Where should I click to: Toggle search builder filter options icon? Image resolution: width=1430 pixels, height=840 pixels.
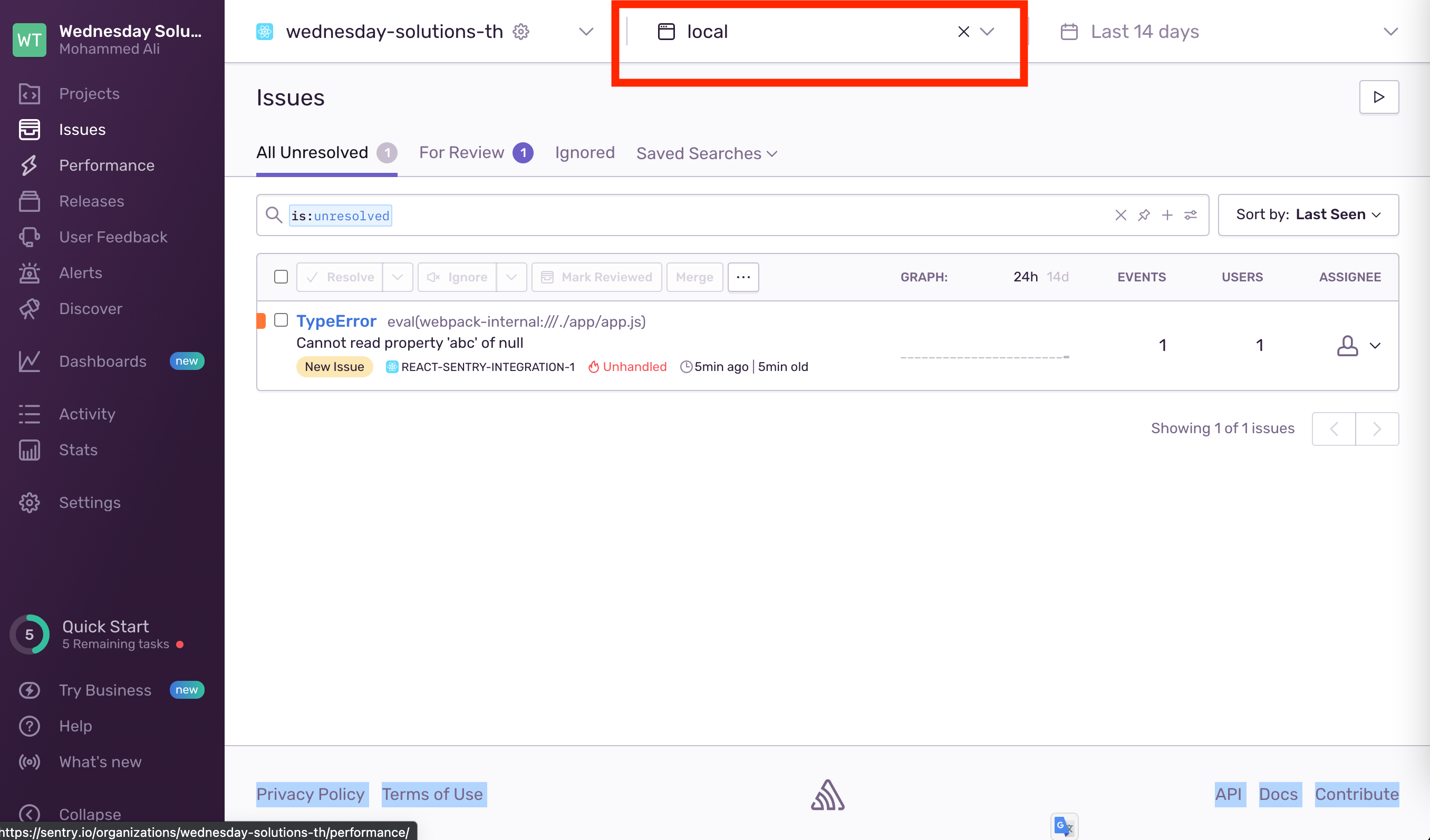(1191, 215)
